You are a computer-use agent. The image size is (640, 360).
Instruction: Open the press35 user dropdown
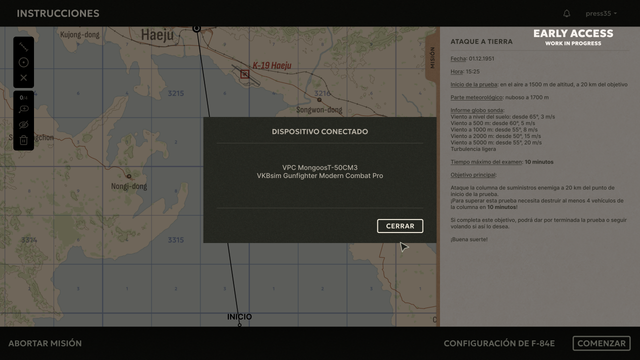pyautogui.click(x=601, y=13)
